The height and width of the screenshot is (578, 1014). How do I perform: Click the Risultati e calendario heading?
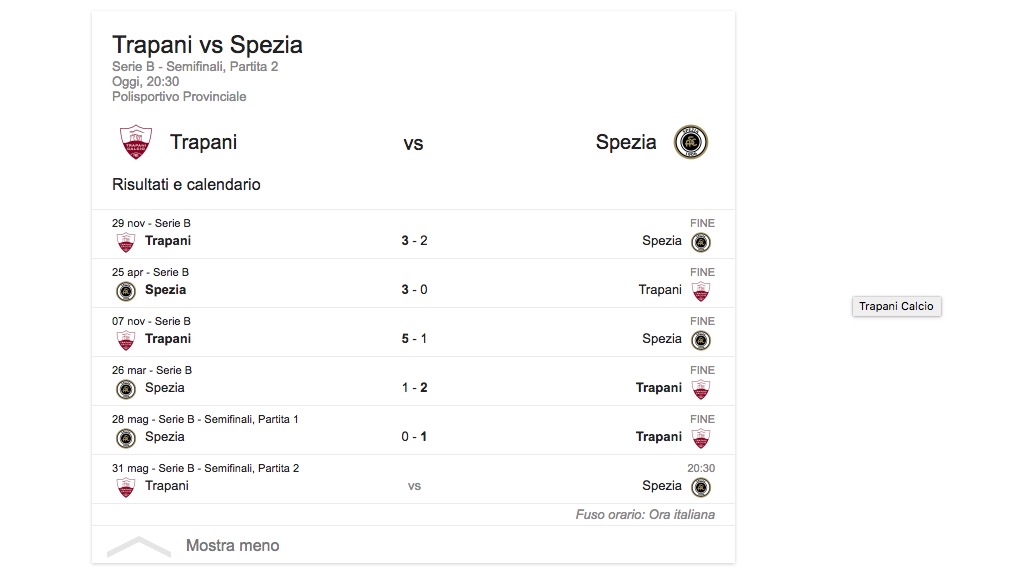point(186,185)
